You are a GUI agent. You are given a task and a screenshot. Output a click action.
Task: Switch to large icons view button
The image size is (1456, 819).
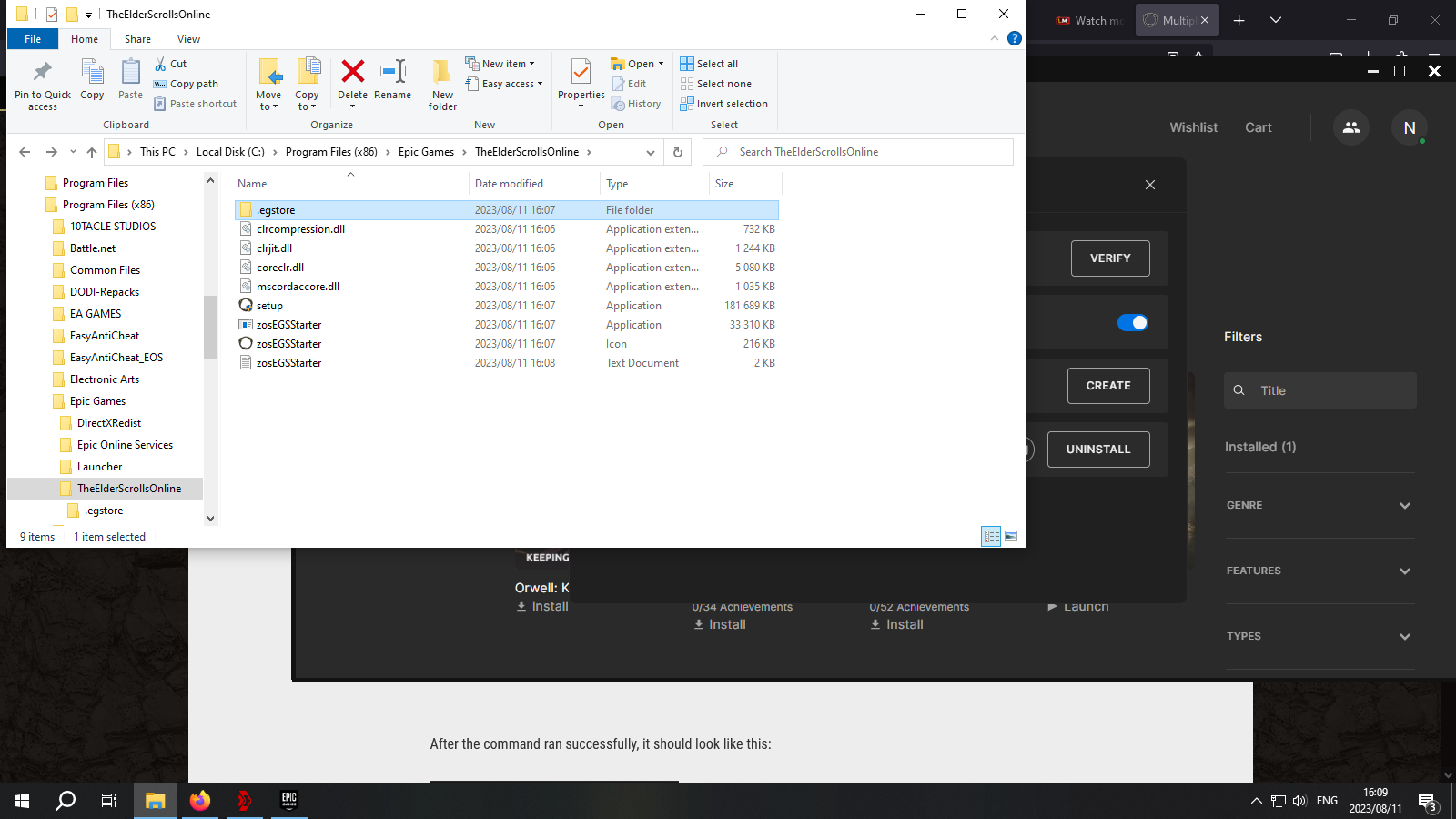(x=1011, y=536)
